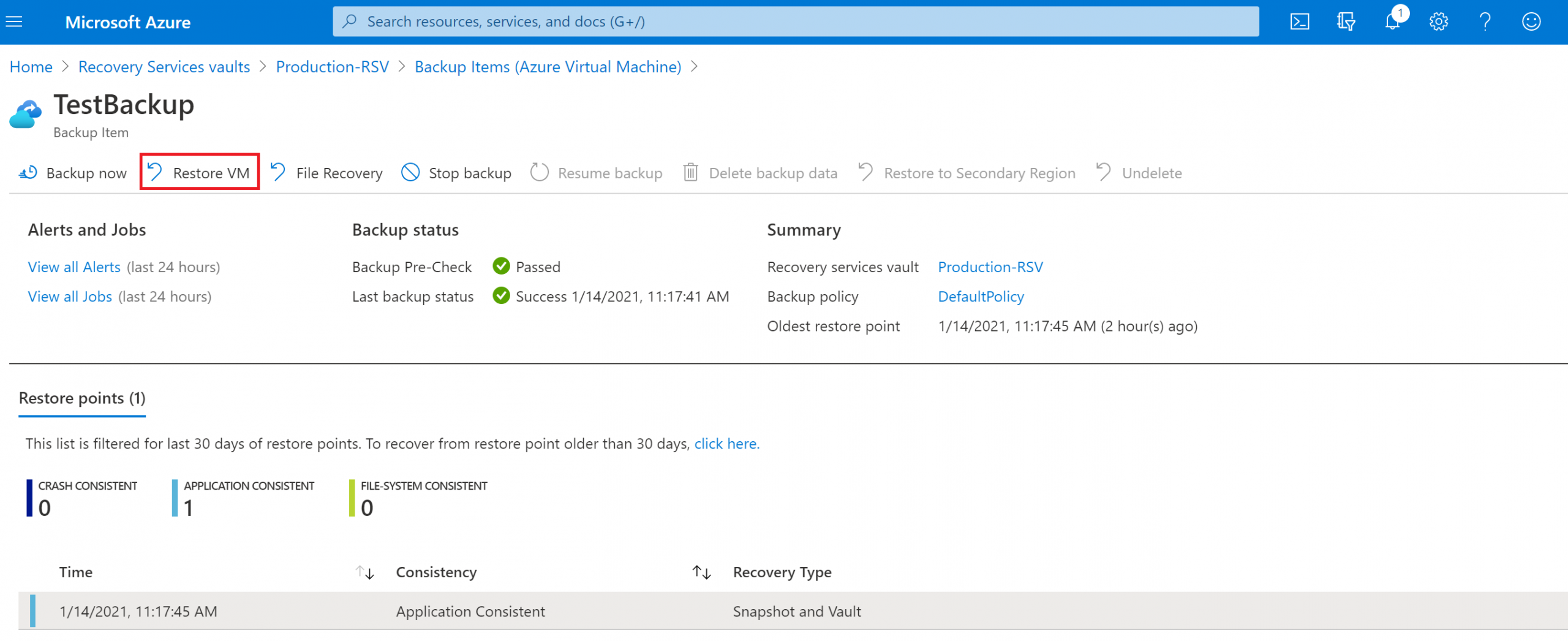Send feedback via the smiley icon
The image size is (1568, 641).
pyautogui.click(x=1530, y=21)
